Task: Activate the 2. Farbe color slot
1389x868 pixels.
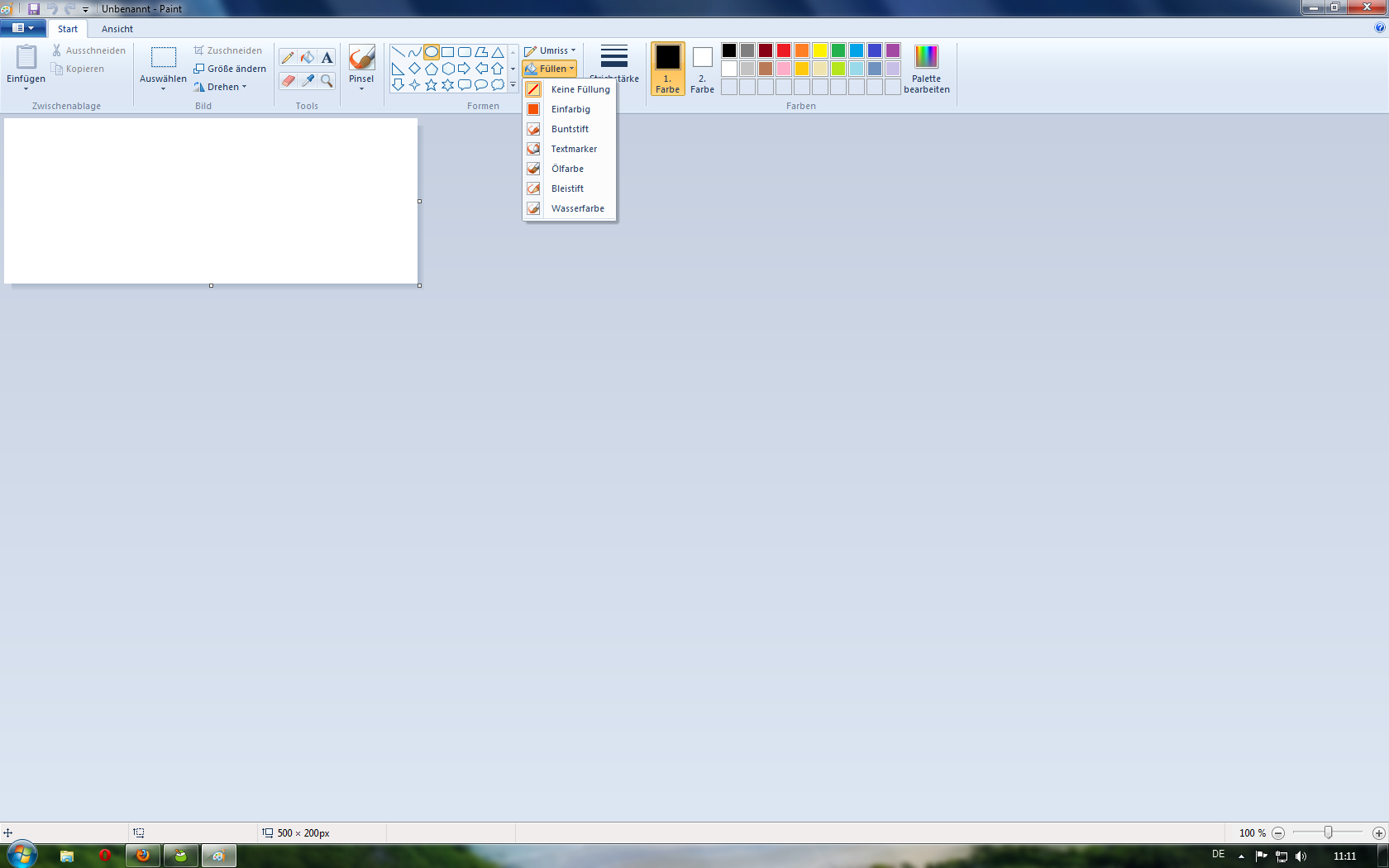Action: (702, 69)
